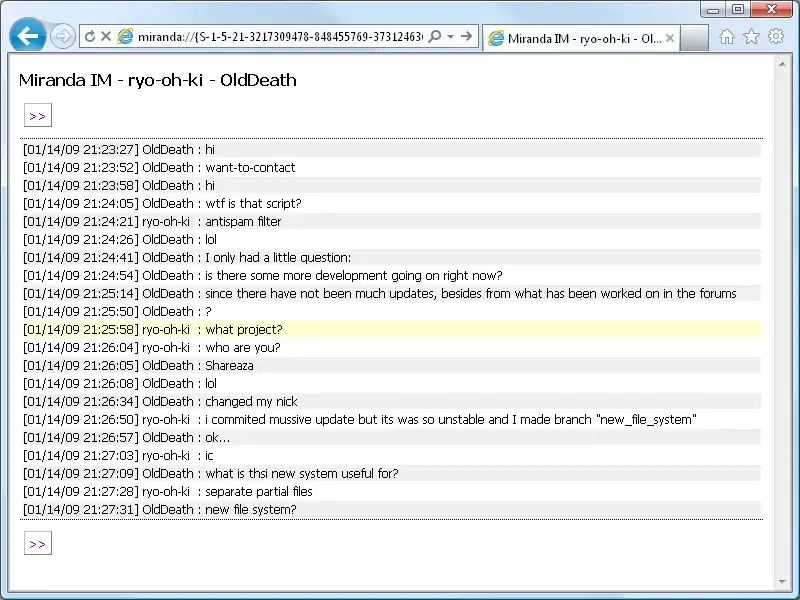Click the last message 'new file system?'

[251, 510]
